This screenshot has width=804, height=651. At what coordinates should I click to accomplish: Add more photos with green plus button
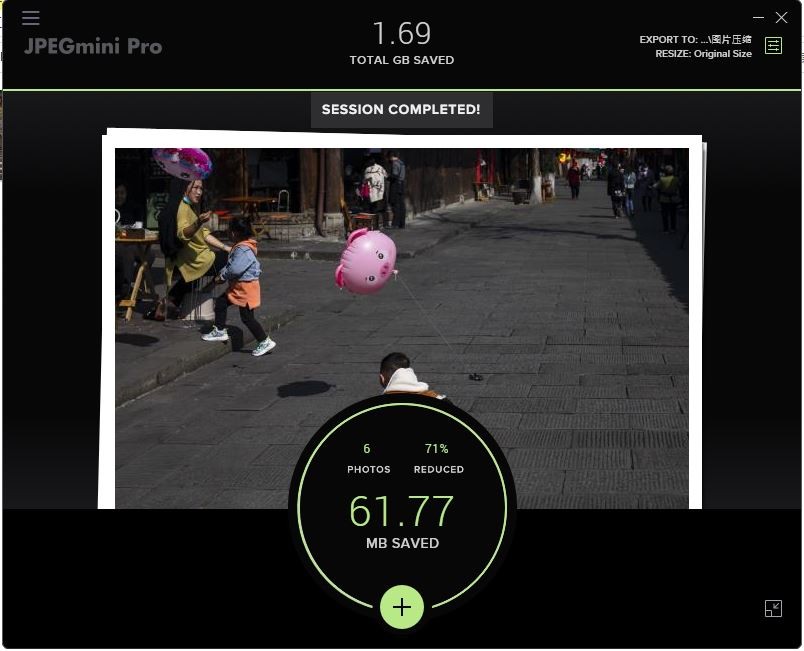402,607
